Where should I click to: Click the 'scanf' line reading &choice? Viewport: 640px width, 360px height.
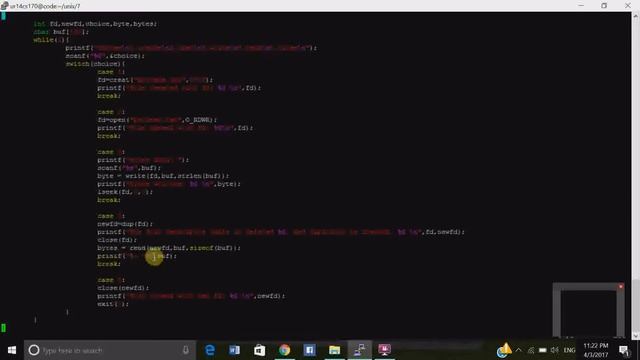pyautogui.click(x=105, y=56)
